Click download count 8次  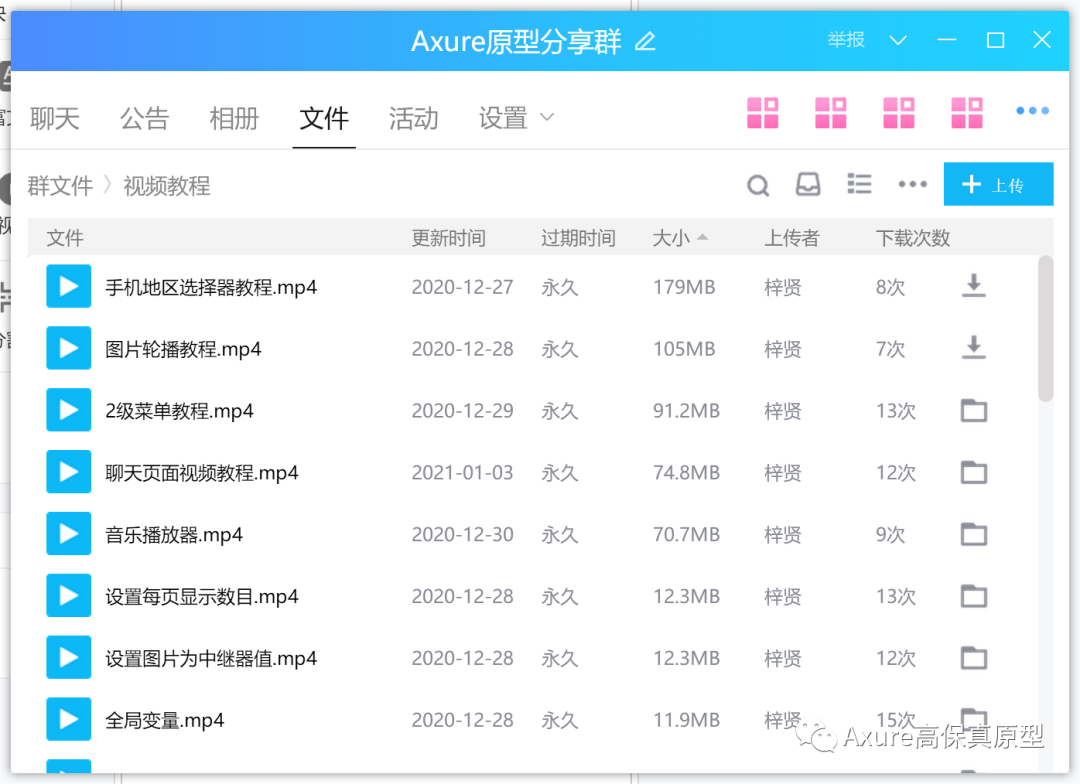(890, 287)
